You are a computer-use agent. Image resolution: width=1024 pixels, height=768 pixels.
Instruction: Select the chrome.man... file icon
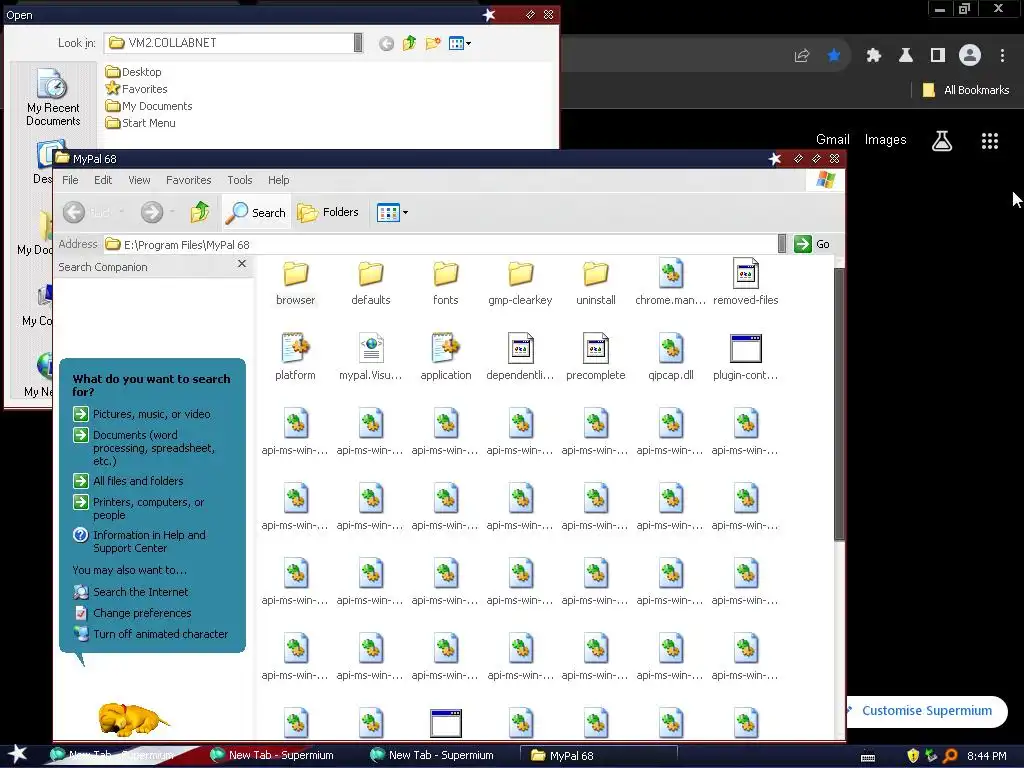[x=671, y=273]
